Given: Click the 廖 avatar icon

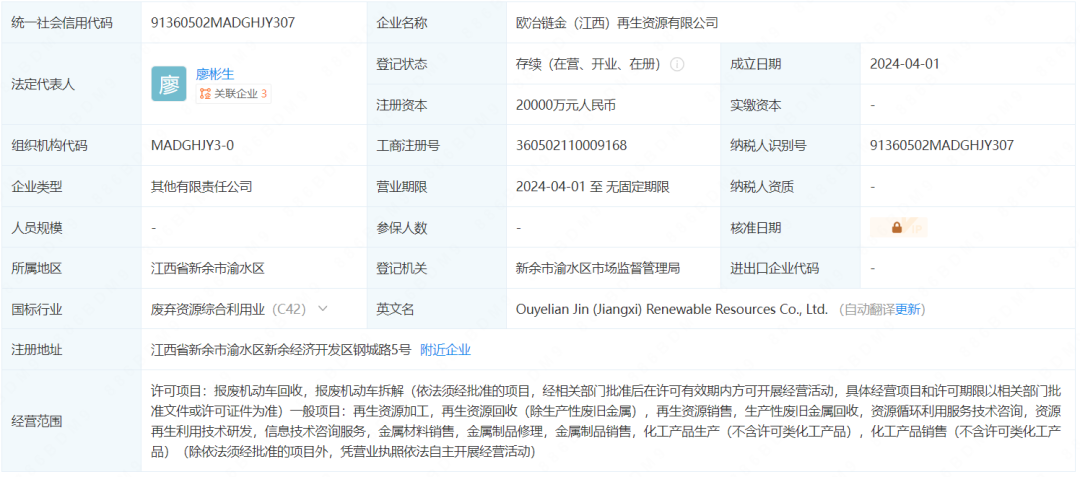Looking at the screenshot, I should (x=169, y=84).
